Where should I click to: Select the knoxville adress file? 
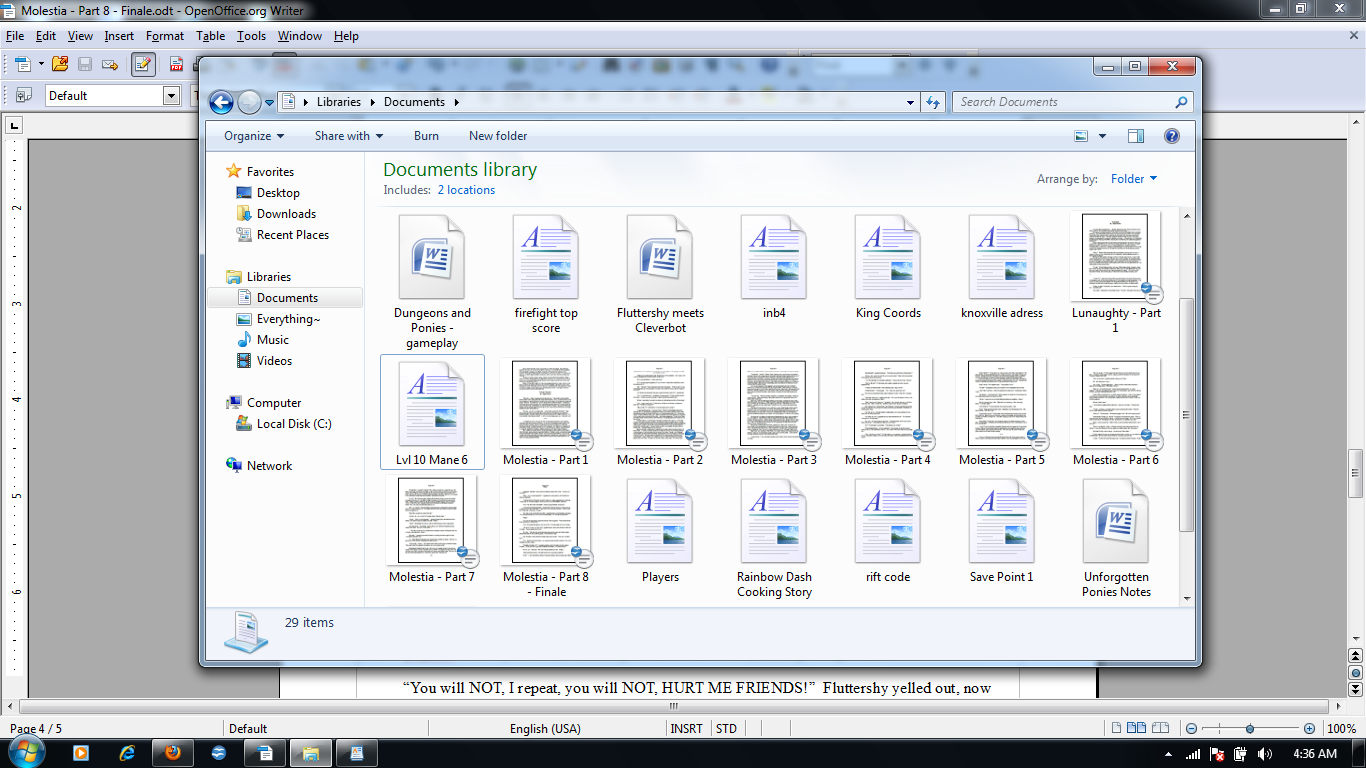pos(1002,266)
